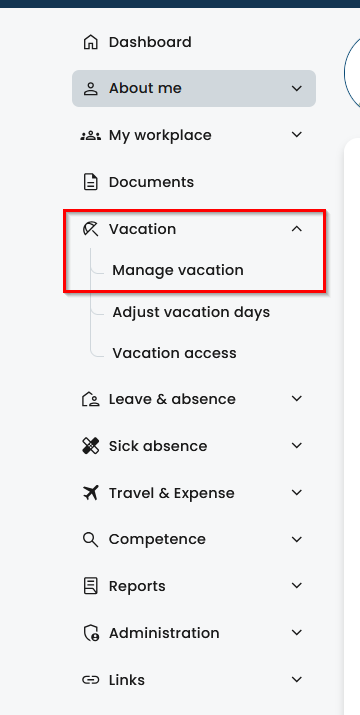Select Vacation access submenu entry

coord(174,353)
